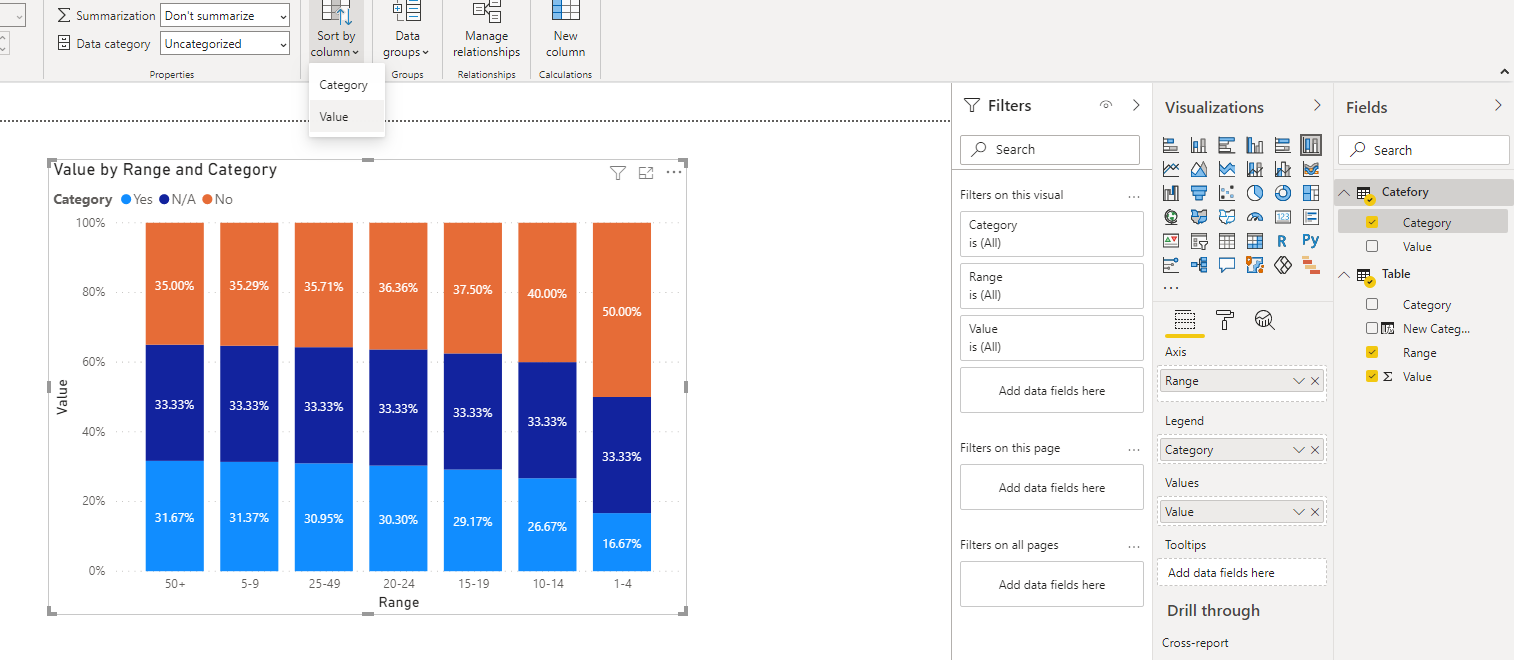Collapse the Visualizations pane
This screenshot has height=660, width=1514.
pos(1317,106)
